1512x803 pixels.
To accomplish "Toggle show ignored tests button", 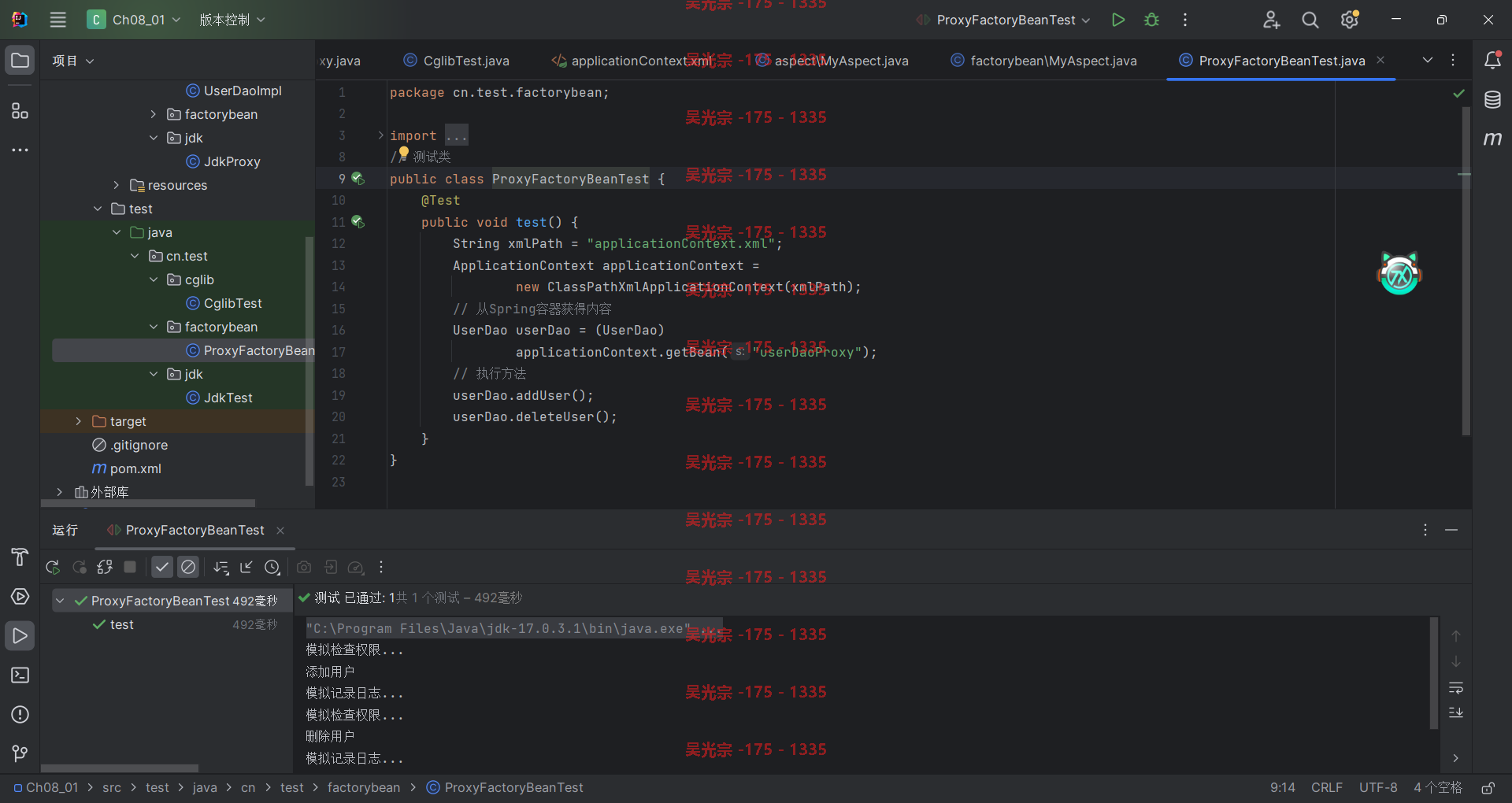I will [188, 567].
